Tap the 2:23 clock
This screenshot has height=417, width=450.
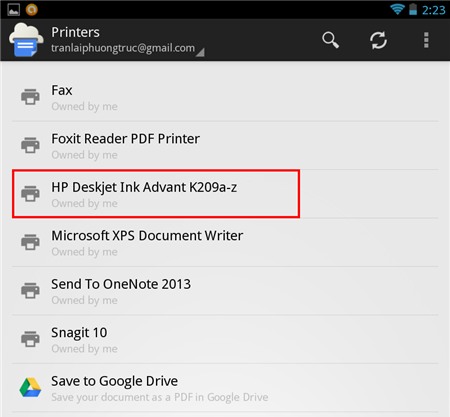(434, 10)
